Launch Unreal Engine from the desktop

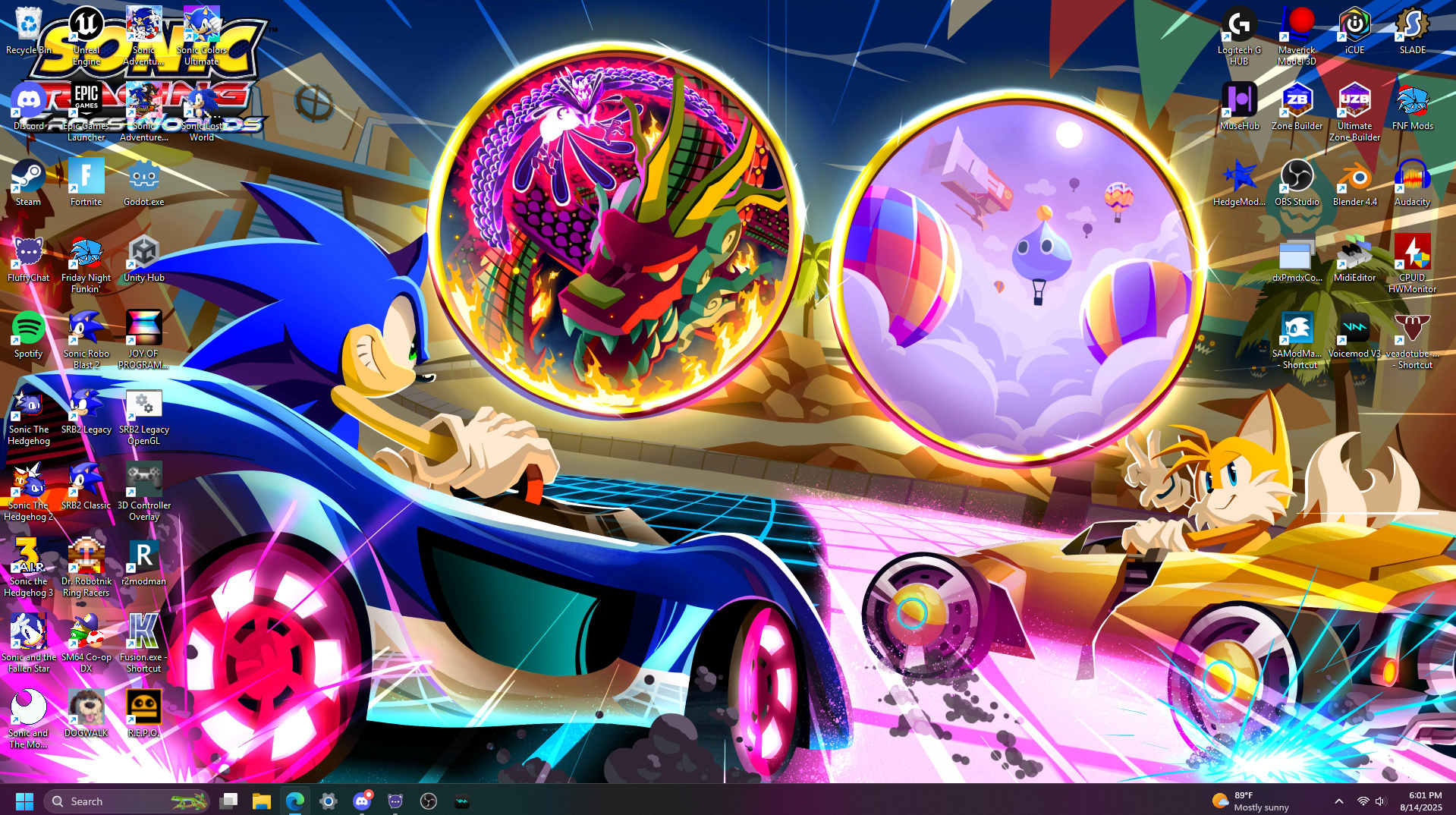pos(86,36)
